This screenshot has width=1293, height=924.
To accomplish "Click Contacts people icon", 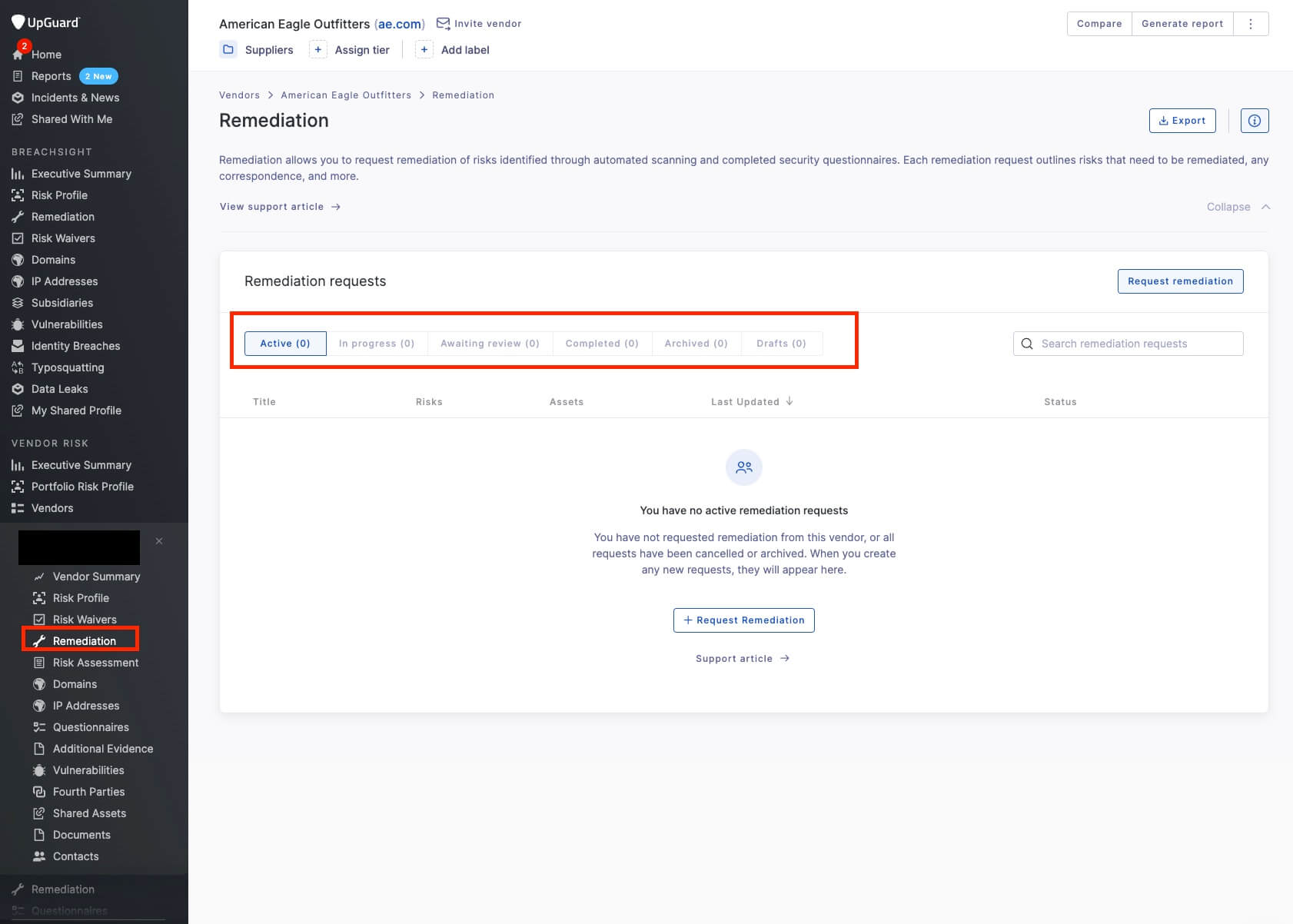I will 39,856.
